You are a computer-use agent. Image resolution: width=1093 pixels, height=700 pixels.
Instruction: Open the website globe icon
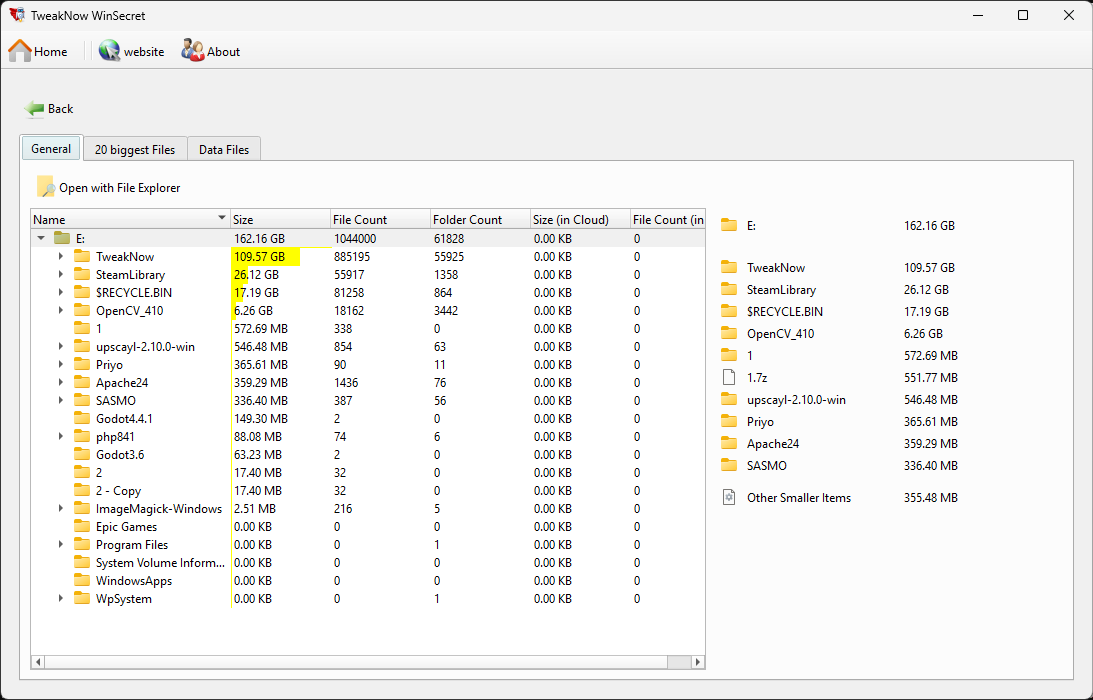click(x=109, y=51)
